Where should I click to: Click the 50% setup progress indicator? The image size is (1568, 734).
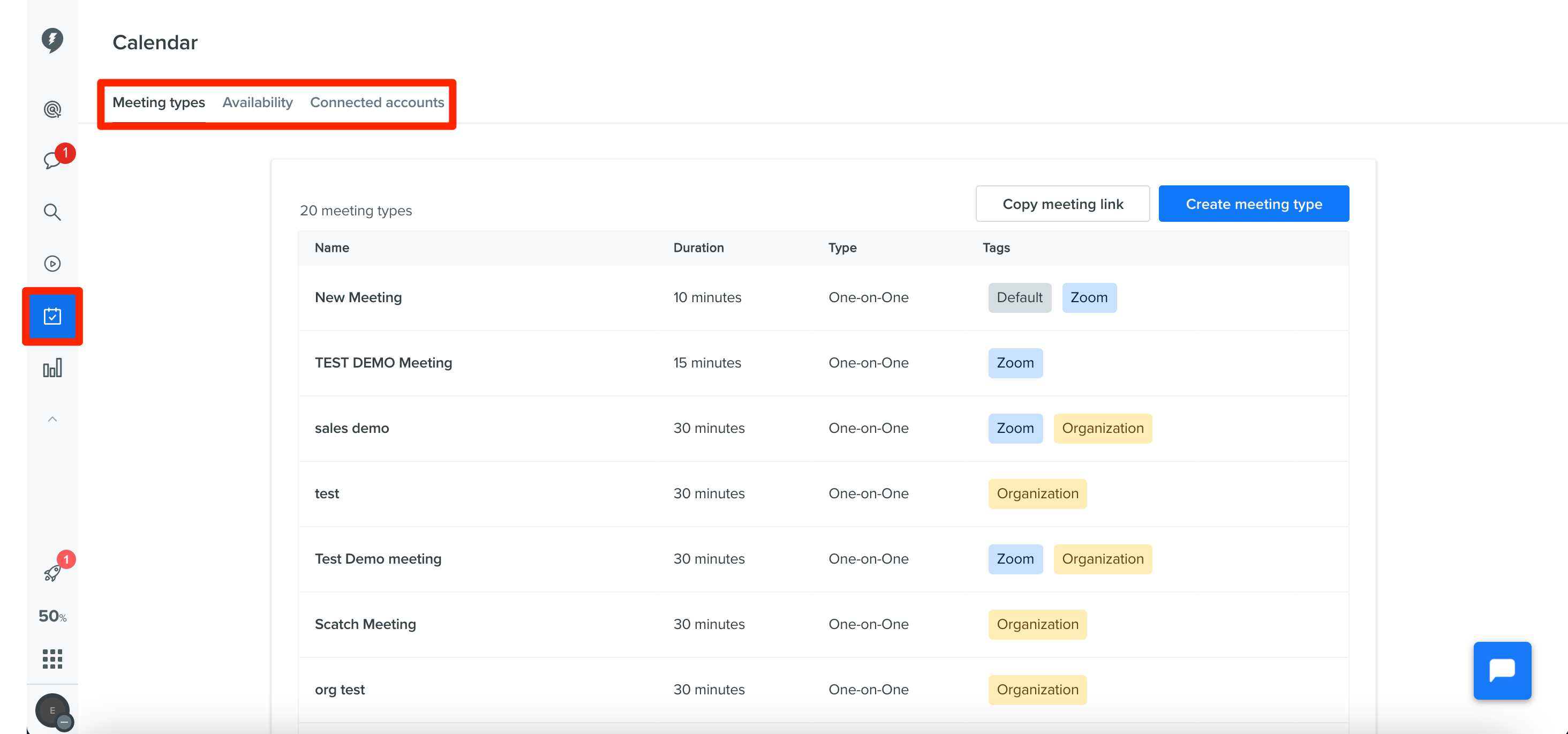tap(52, 617)
